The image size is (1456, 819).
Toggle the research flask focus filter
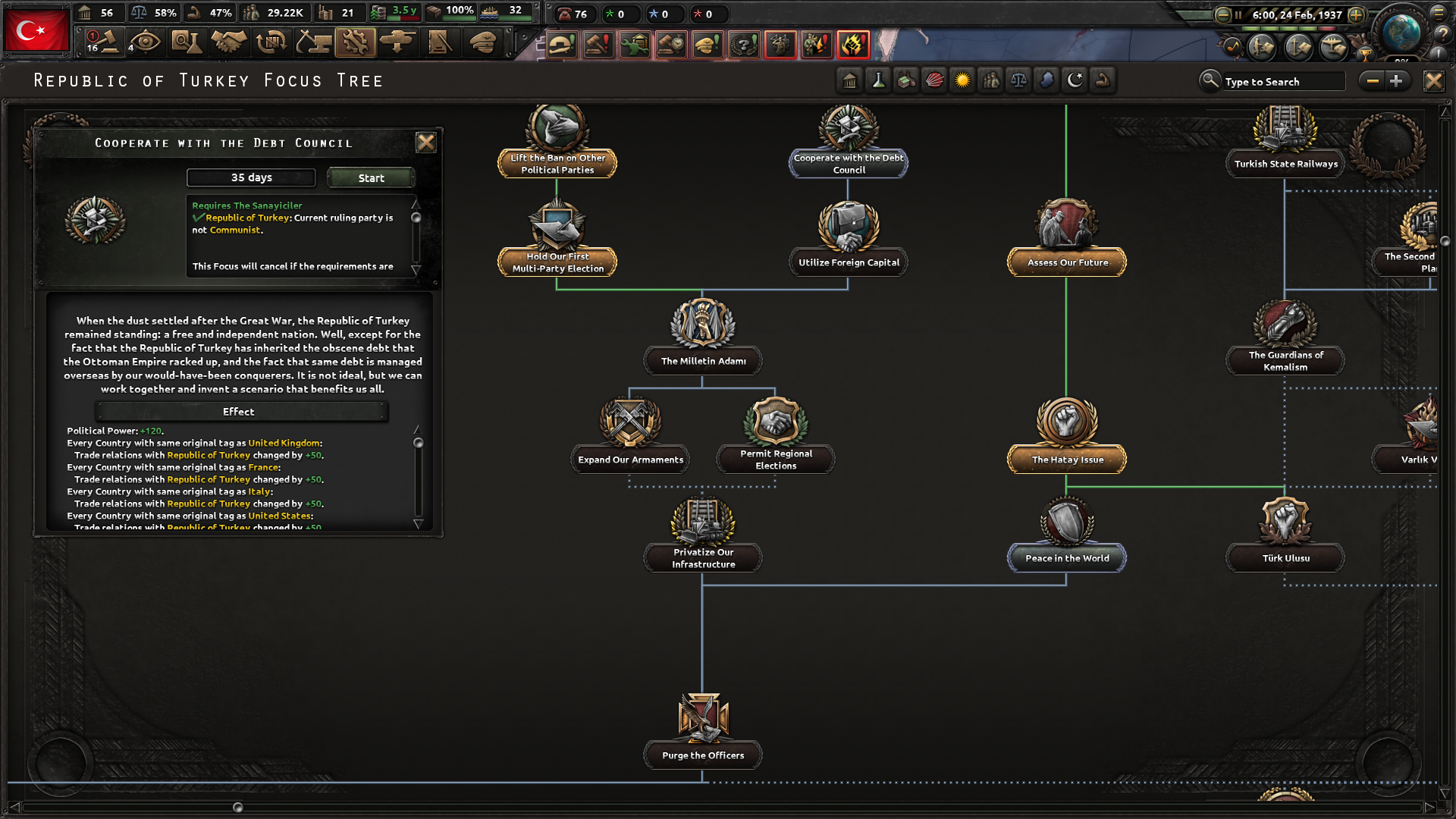click(878, 80)
